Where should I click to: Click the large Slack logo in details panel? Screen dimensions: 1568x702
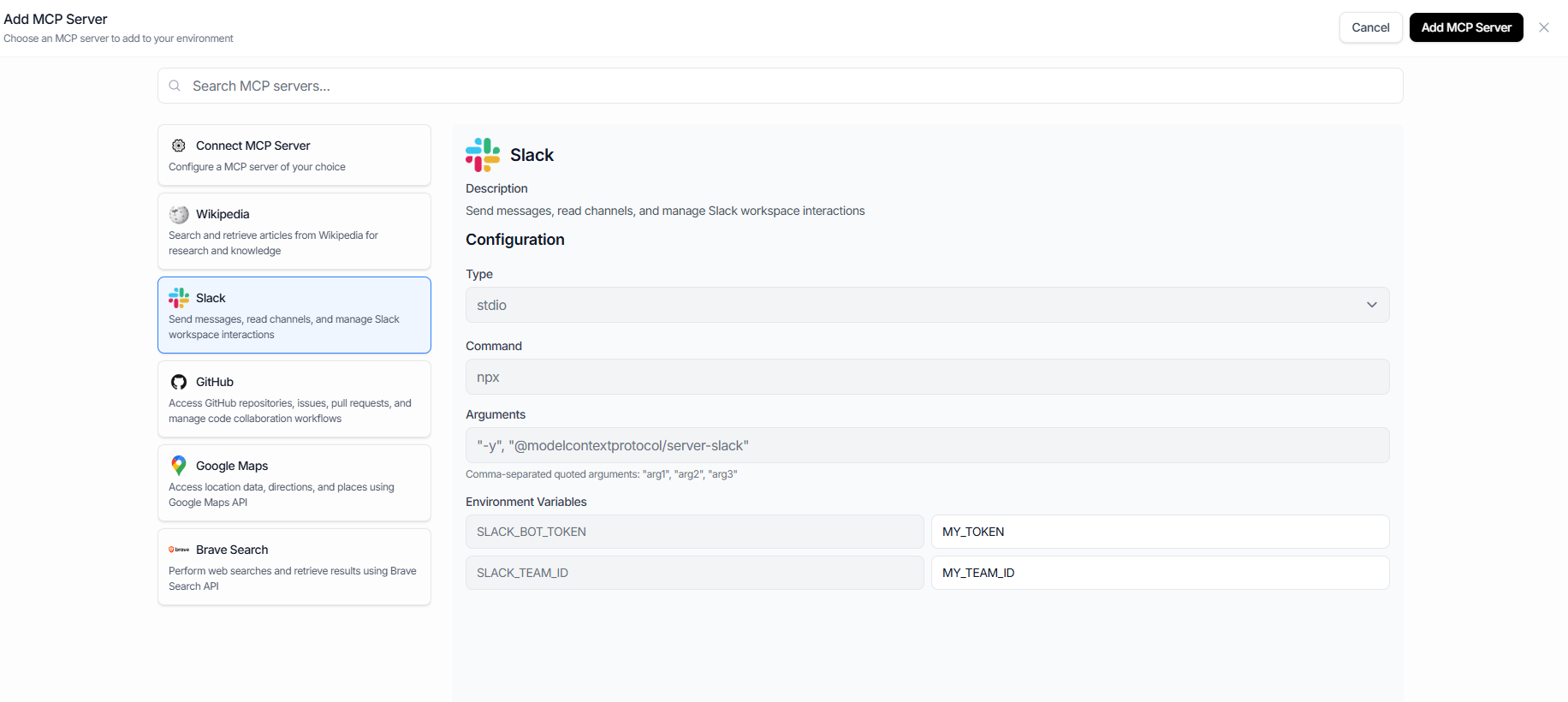tap(483, 155)
